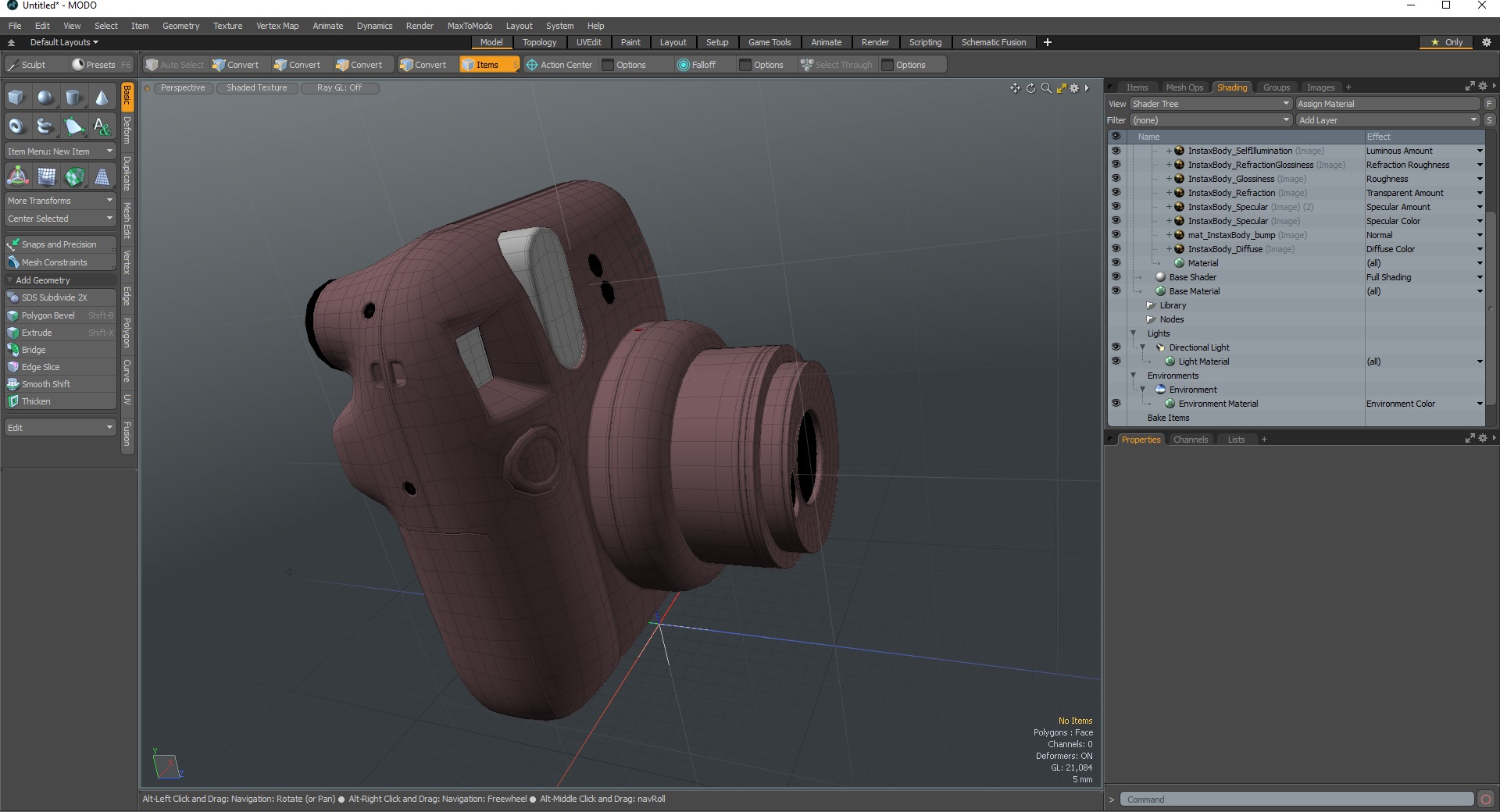This screenshot has width=1500, height=812.
Task: Activate the soft deform grid tool
Action: click(46, 176)
